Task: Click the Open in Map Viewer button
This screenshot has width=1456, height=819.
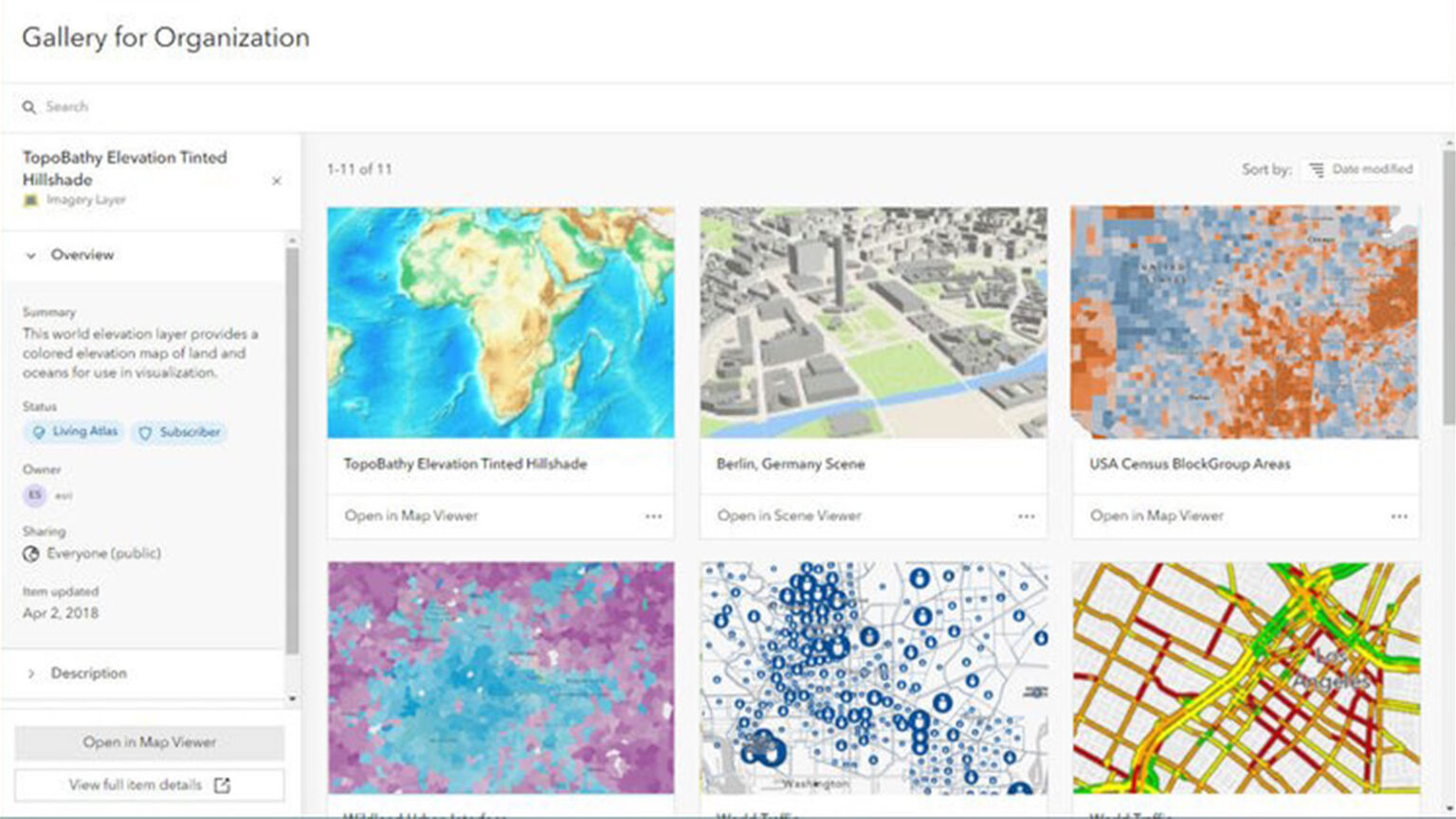Action: coord(150,742)
